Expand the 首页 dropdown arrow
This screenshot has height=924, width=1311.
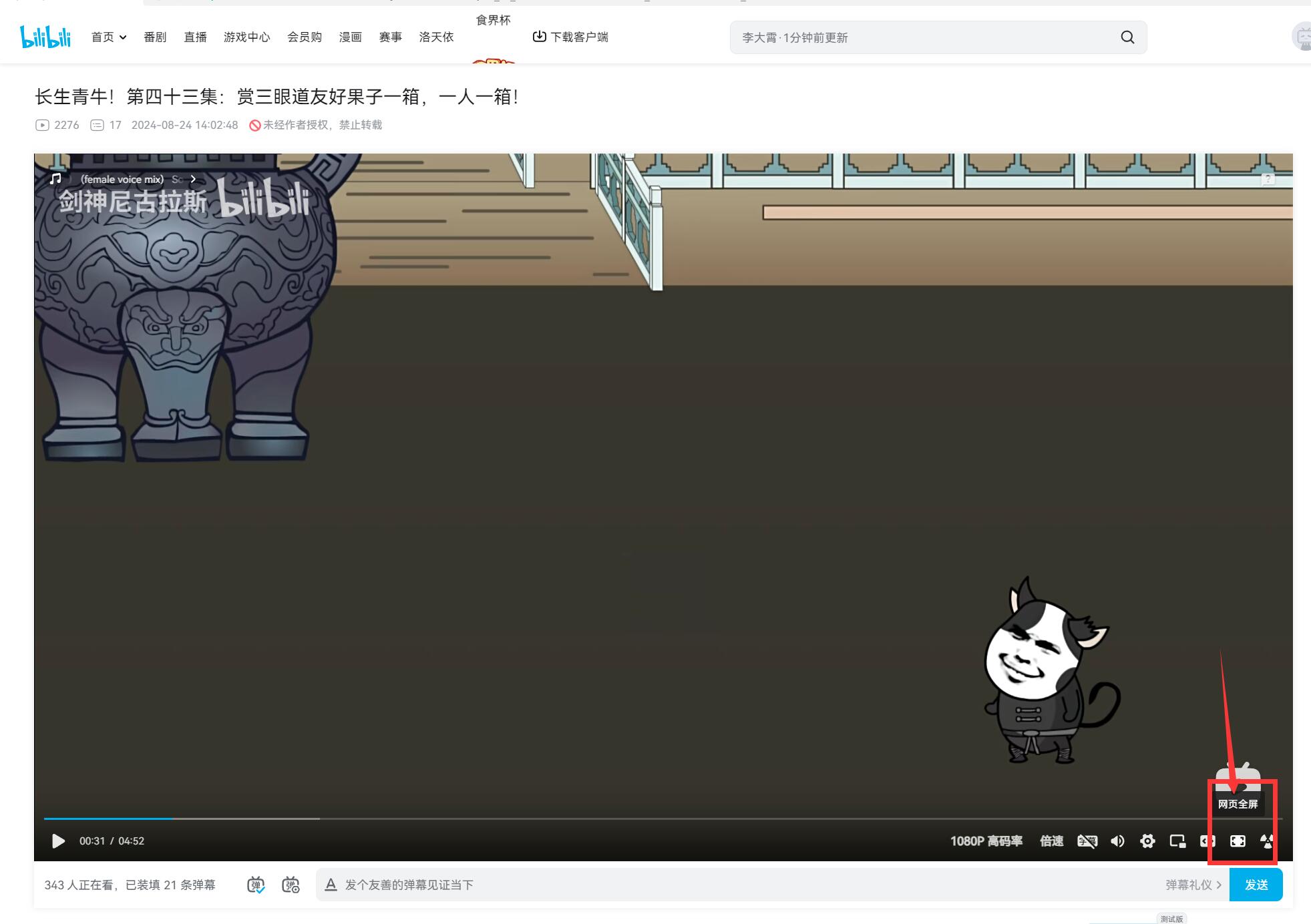[123, 37]
